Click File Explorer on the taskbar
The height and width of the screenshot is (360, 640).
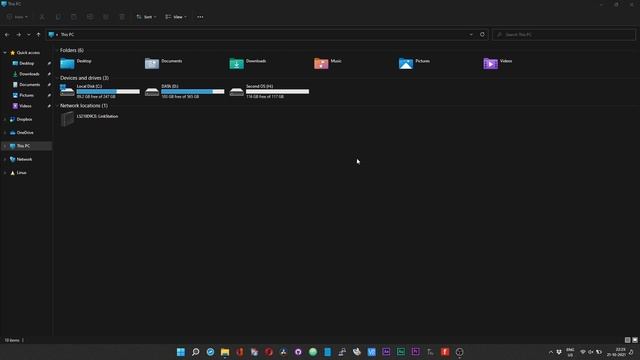point(225,352)
